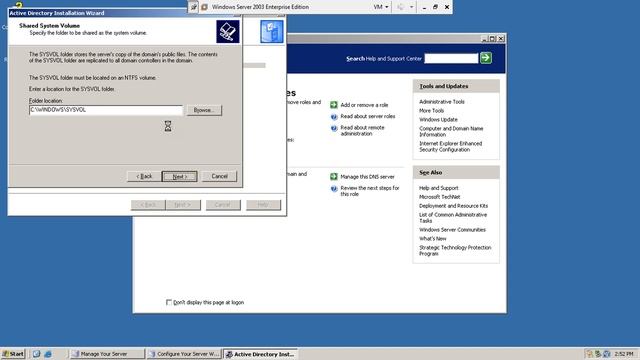Image resolution: width=640 pixels, height=360 pixels.
Task: Click the Browse button for SYSVOL folder
Action: pyautogui.click(x=204, y=110)
